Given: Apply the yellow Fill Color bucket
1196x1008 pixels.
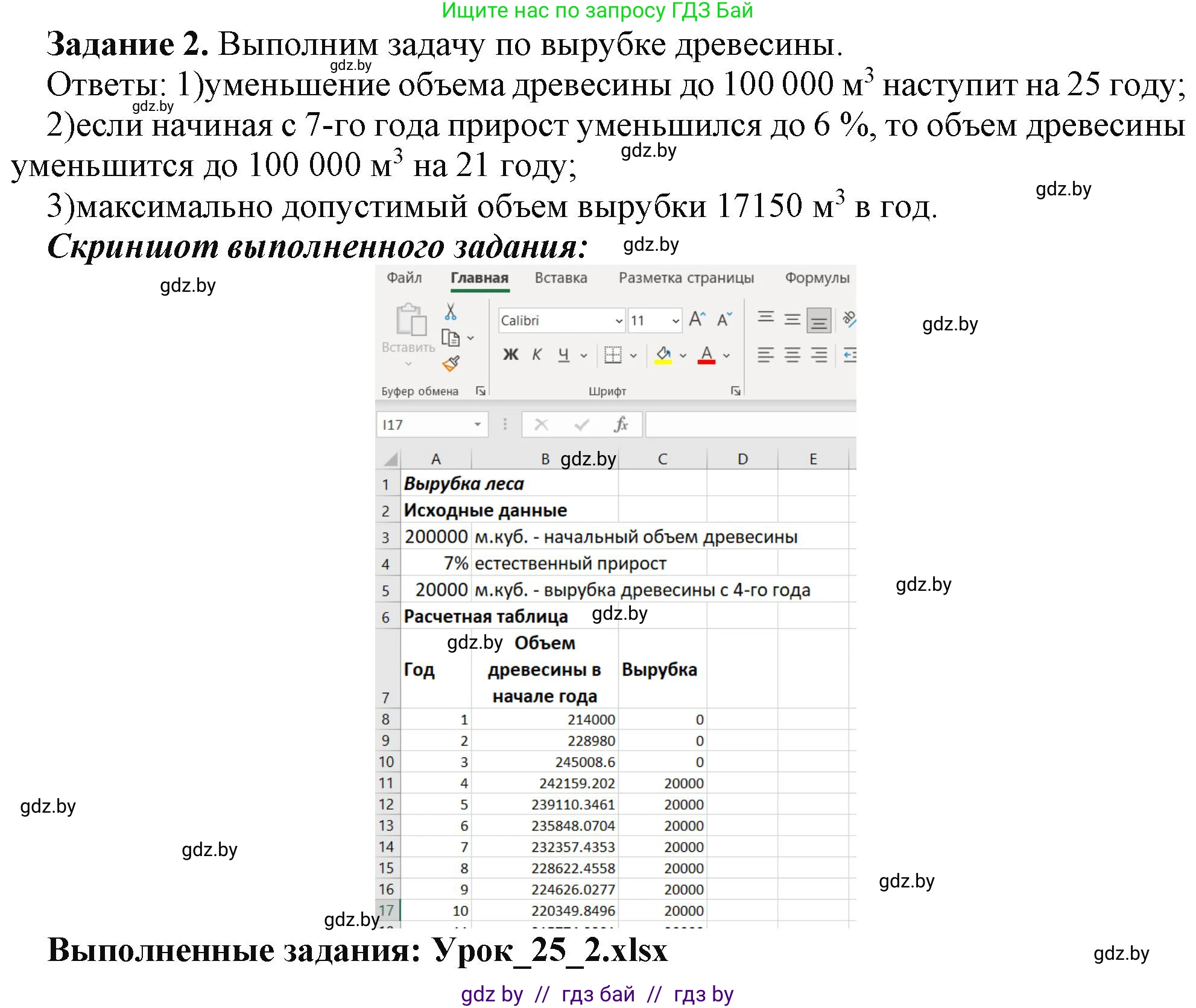Looking at the screenshot, I should point(663,354).
